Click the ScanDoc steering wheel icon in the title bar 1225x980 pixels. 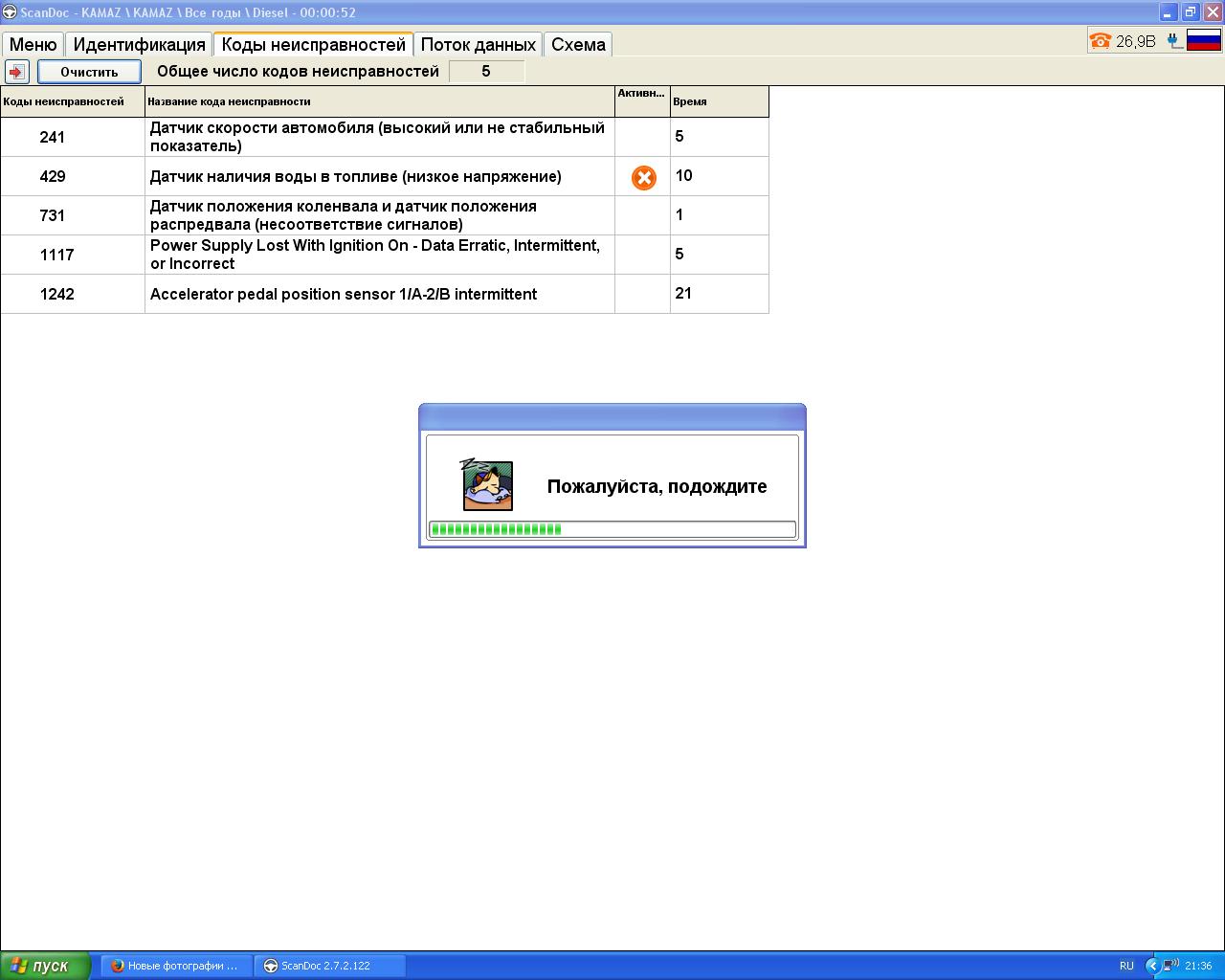pos(10,12)
